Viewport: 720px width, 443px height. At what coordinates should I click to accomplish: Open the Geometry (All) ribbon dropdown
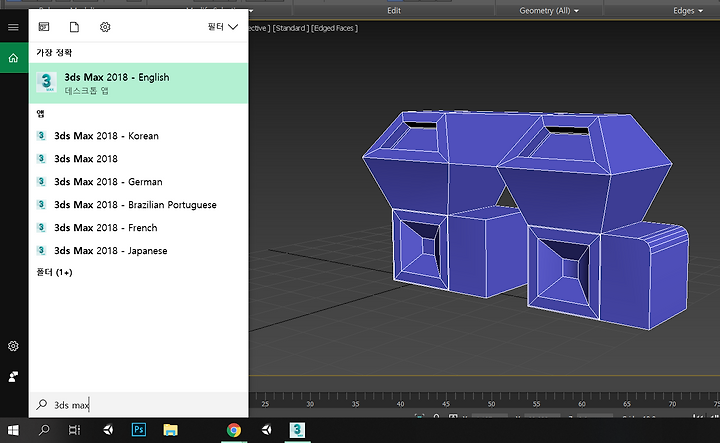[x=549, y=11]
